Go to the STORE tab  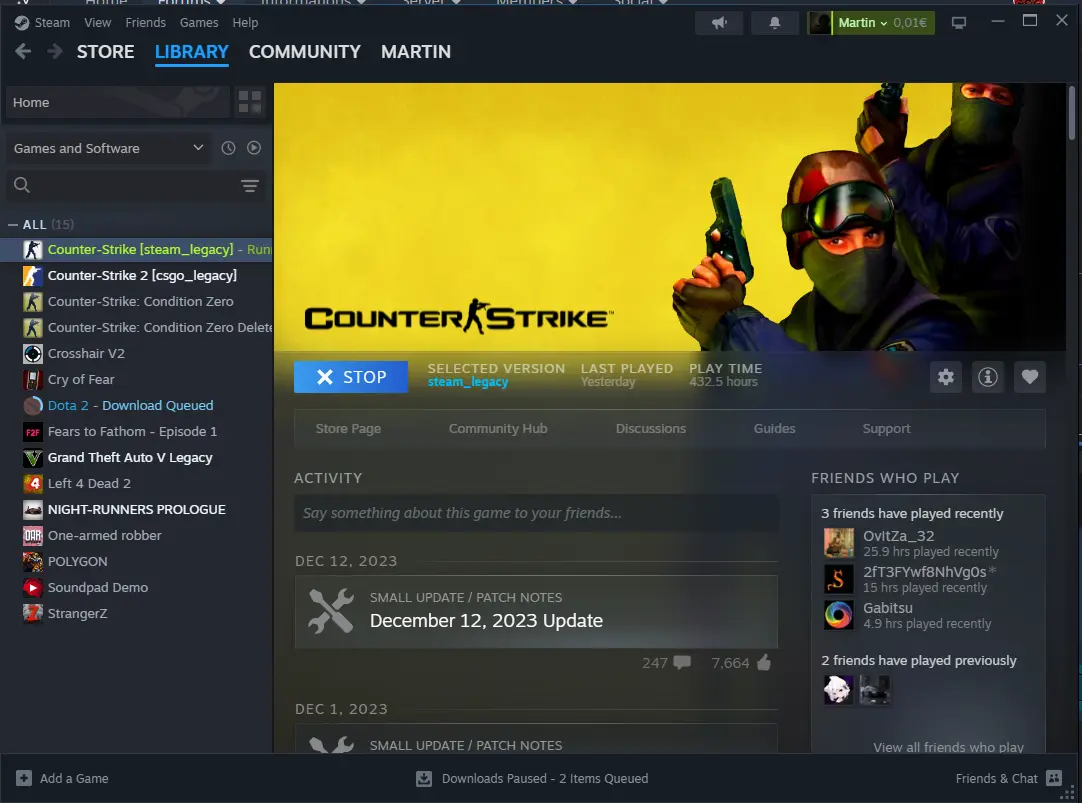pyautogui.click(x=106, y=52)
